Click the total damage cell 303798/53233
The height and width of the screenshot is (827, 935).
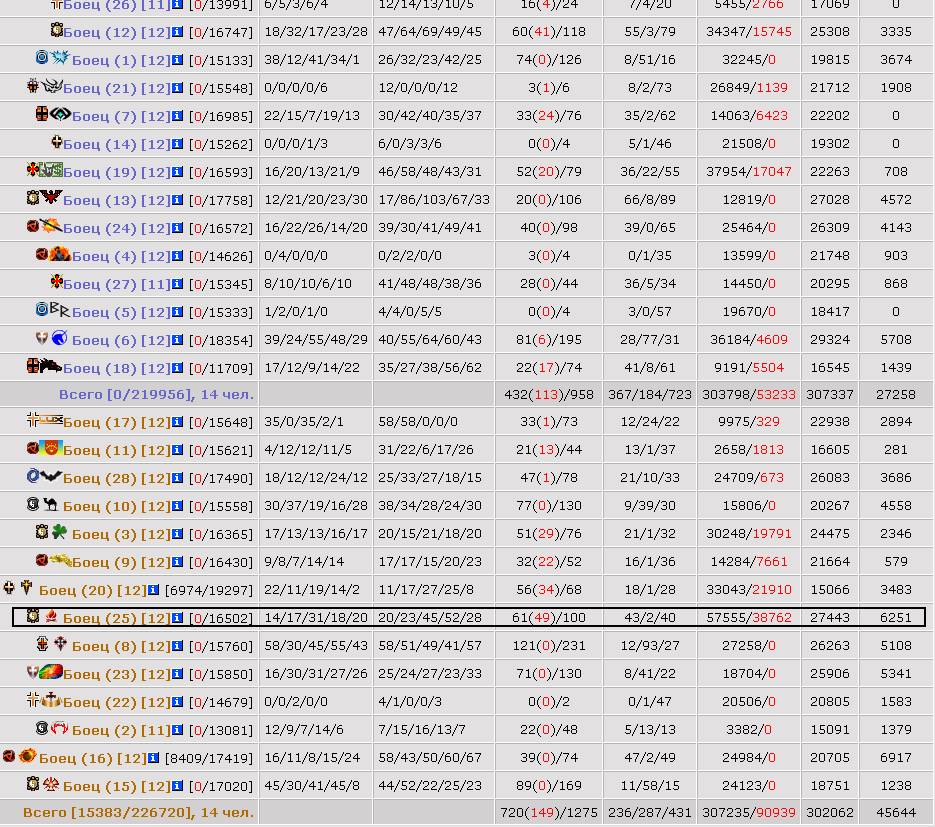[x=749, y=395]
